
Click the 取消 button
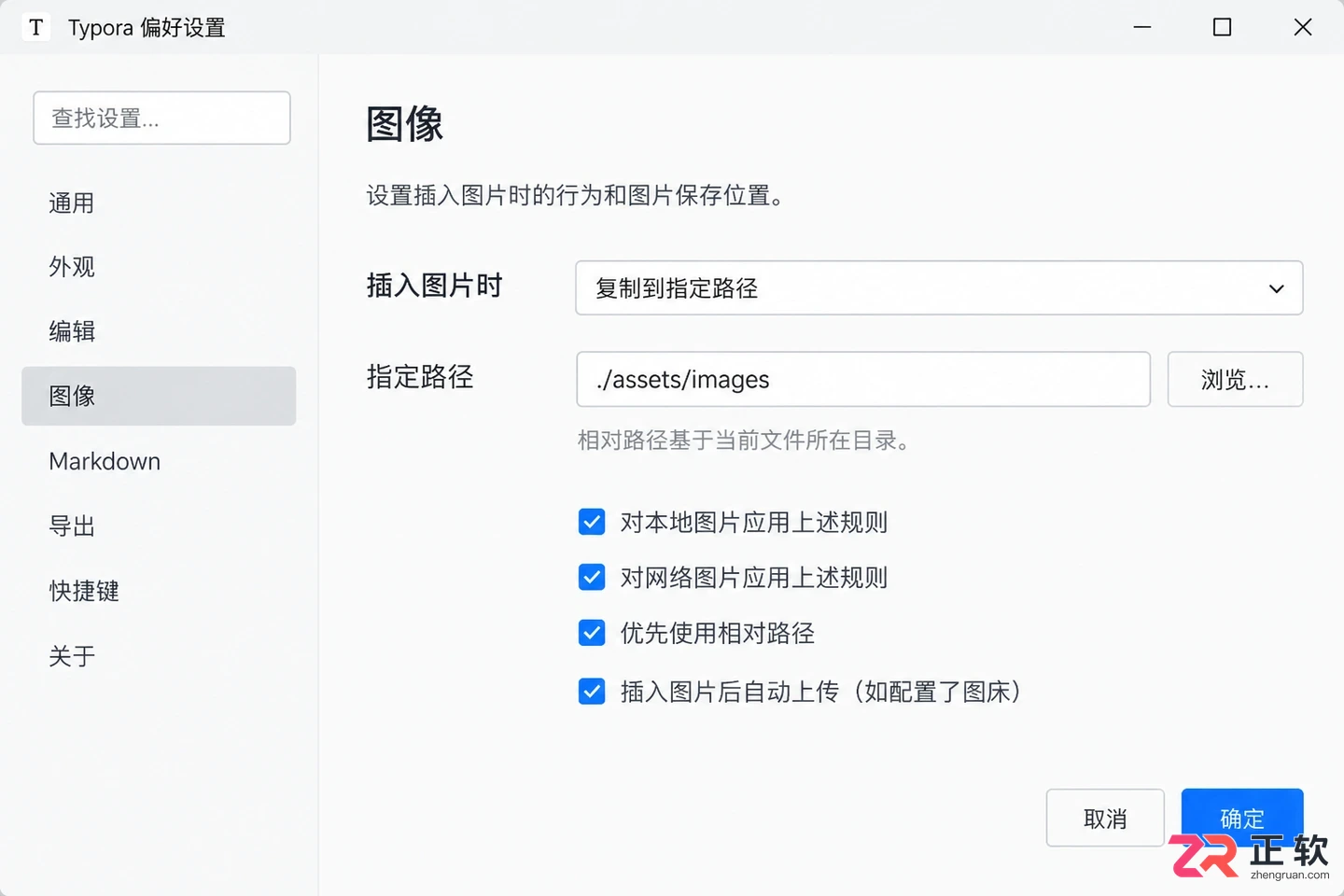pos(1105,819)
